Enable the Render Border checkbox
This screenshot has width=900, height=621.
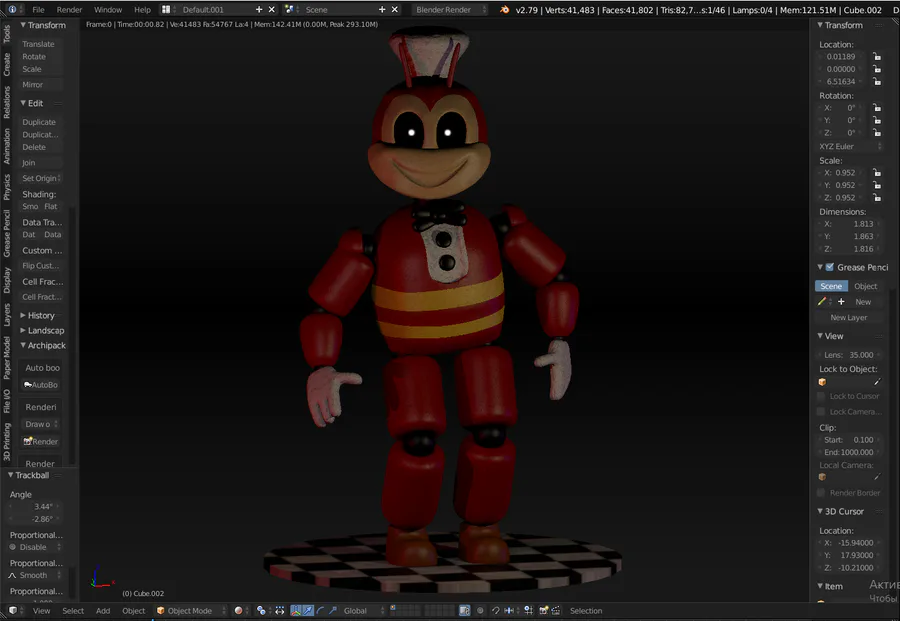tap(821, 492)
